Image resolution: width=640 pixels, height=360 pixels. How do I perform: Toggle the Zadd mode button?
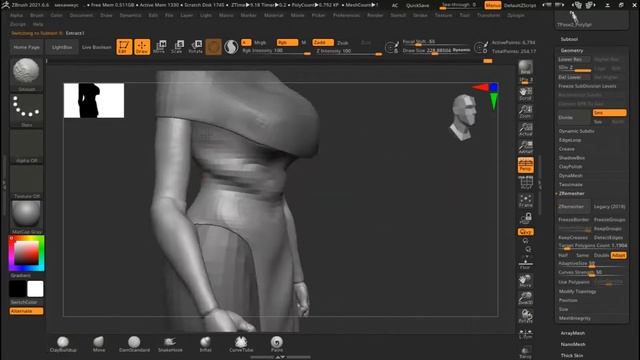click(x=323, y=42)
